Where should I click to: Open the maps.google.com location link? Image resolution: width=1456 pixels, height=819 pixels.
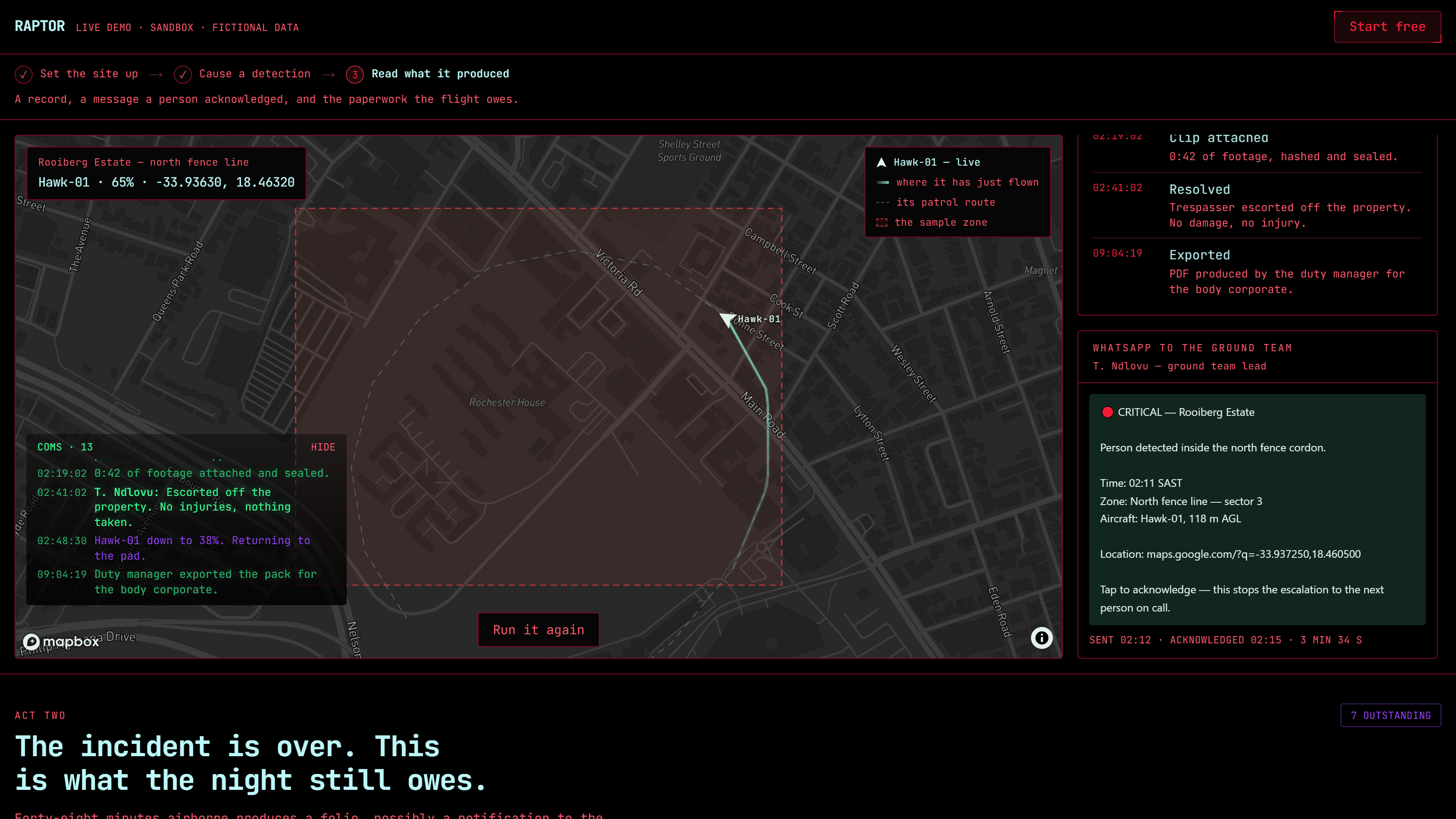click(x=1253, y=554)
